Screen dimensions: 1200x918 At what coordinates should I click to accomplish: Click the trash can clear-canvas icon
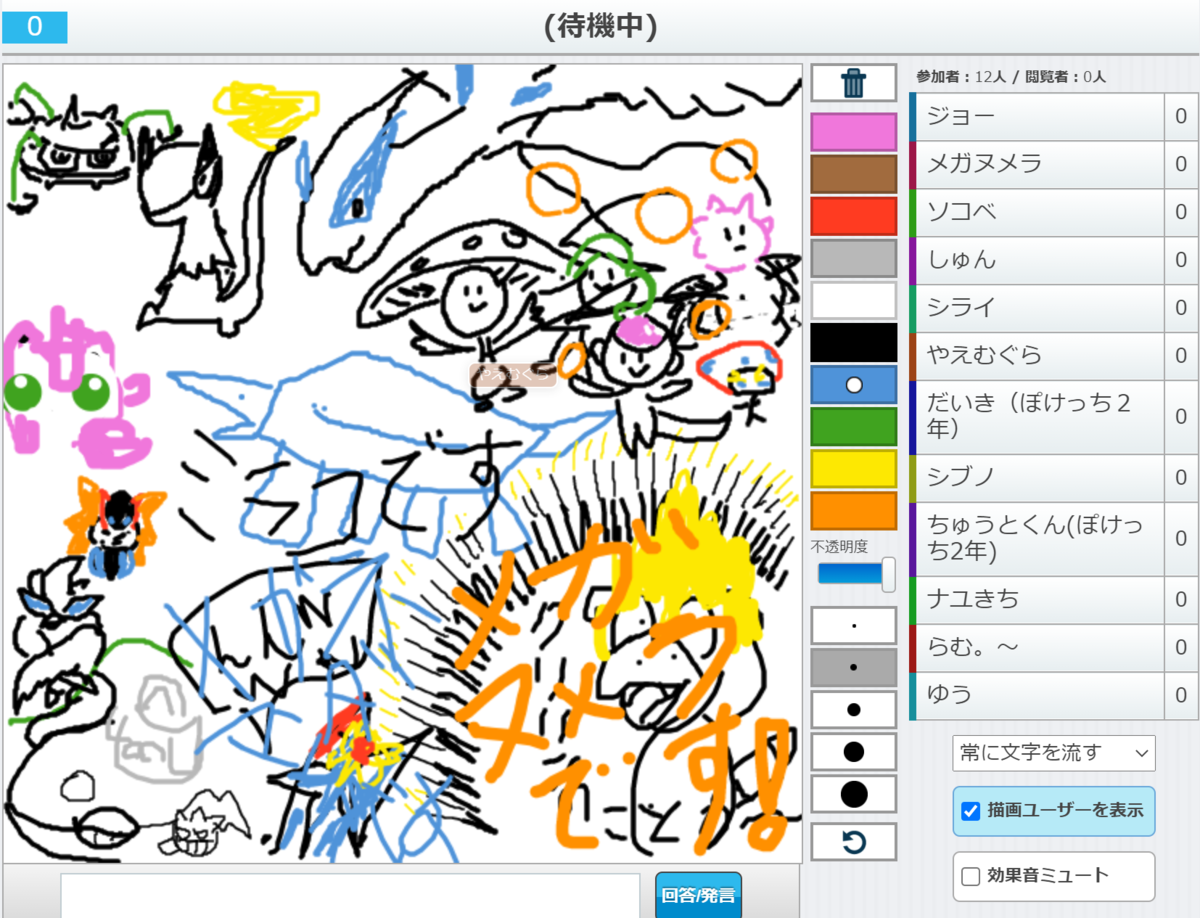(853, 83)
